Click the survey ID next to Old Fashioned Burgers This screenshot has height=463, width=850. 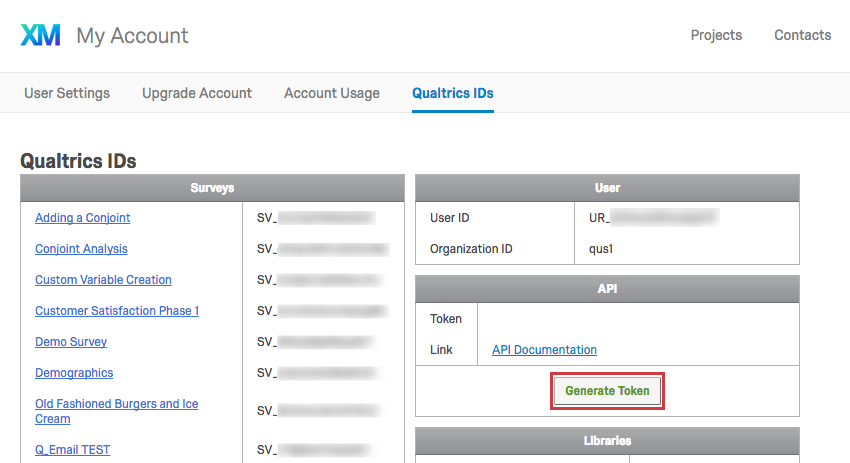pyautogui.click(x=318, y=411)
